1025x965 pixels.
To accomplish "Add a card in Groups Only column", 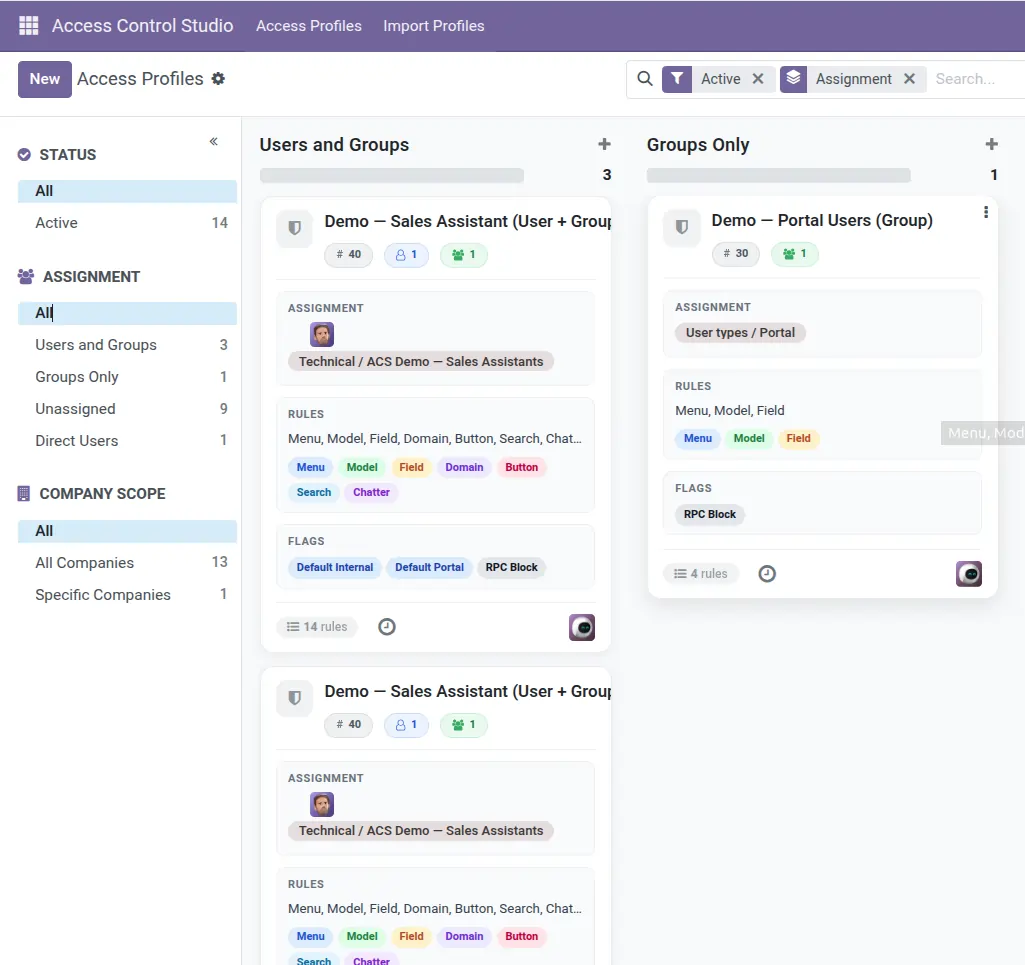I will tap(991, 144).
